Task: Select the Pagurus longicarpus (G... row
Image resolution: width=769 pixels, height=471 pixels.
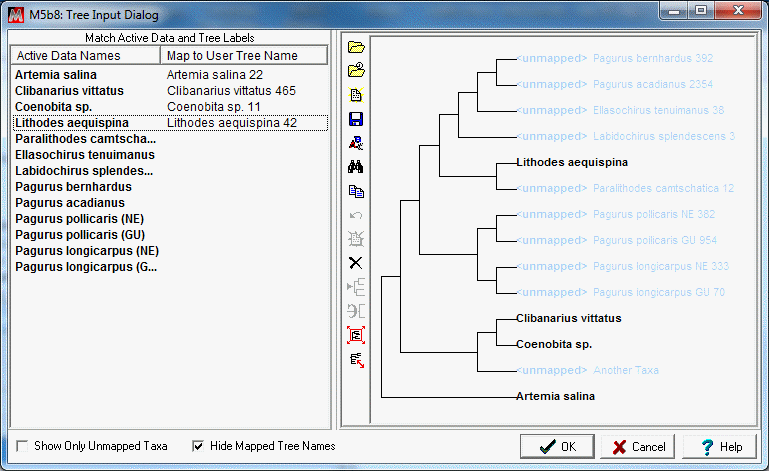Action: coord(86,267)
